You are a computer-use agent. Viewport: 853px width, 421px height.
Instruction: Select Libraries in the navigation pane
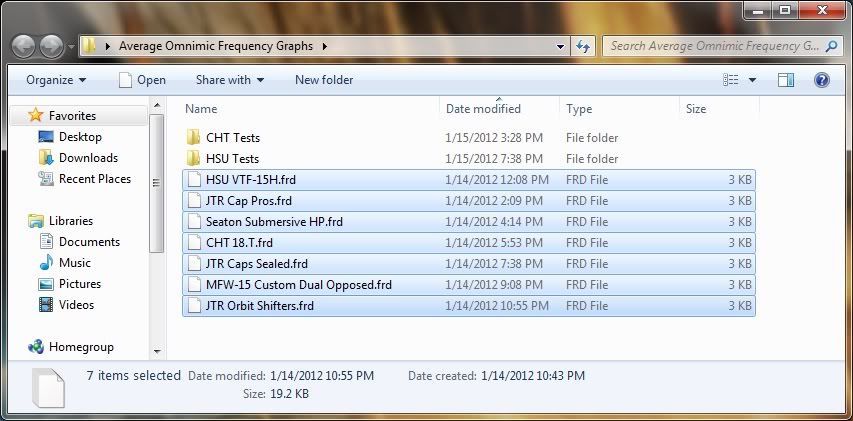point(71,221)
